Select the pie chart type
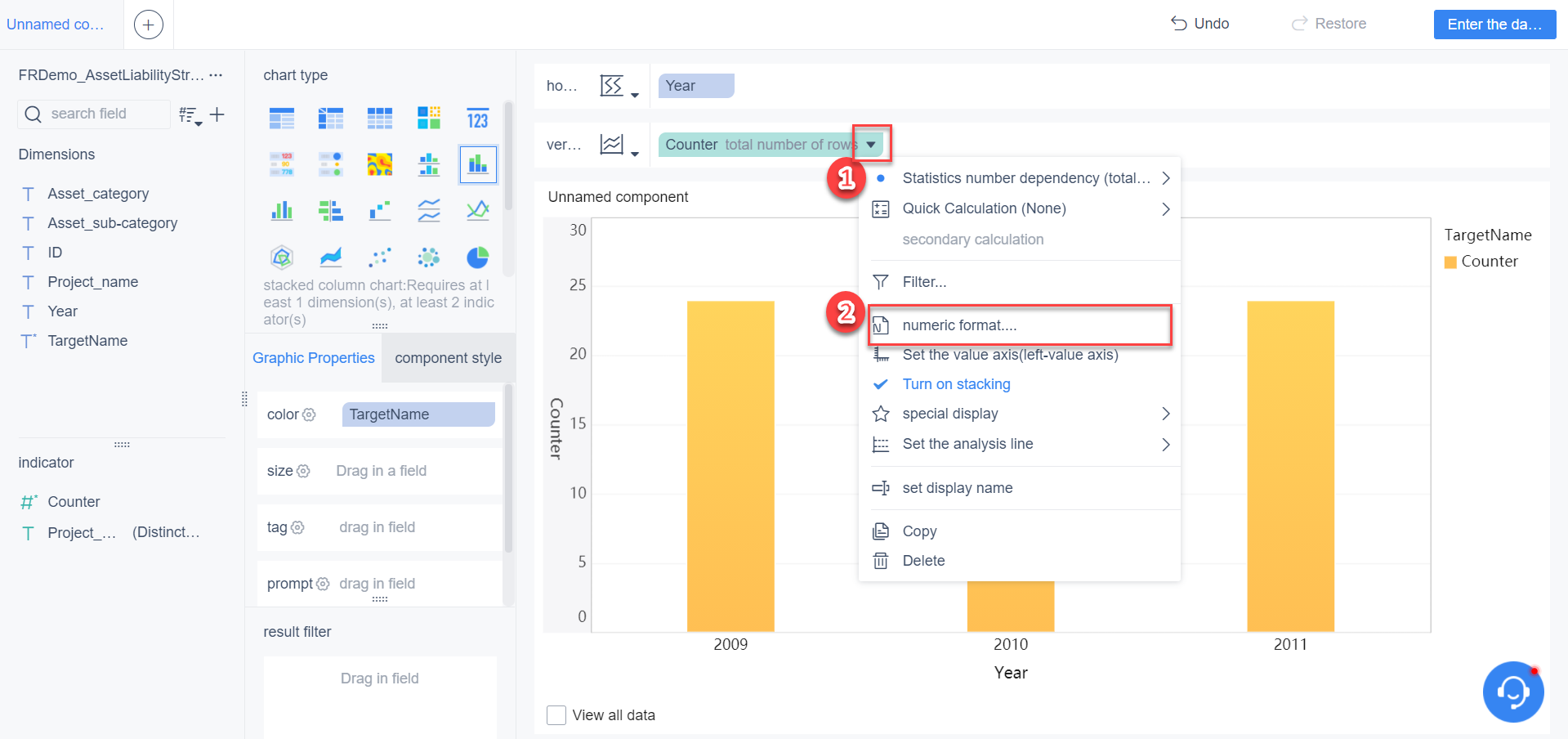 click(478, 258)
